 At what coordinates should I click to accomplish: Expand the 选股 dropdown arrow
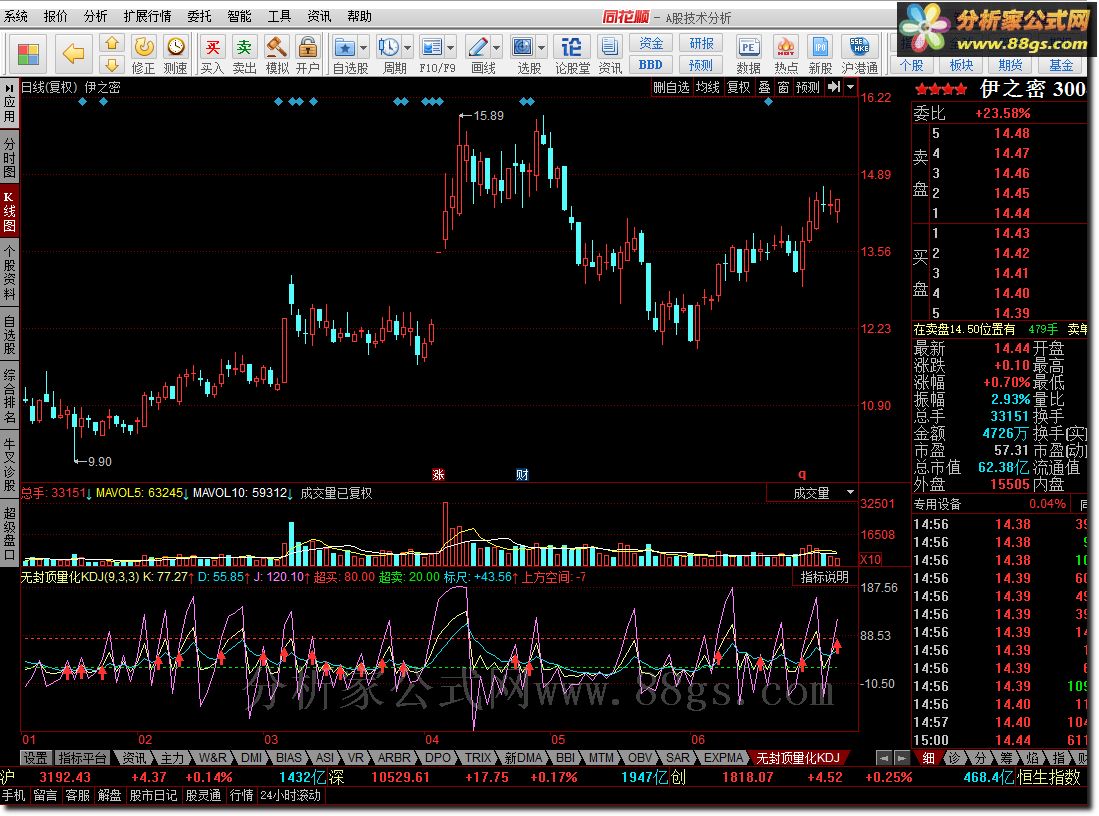541,48
